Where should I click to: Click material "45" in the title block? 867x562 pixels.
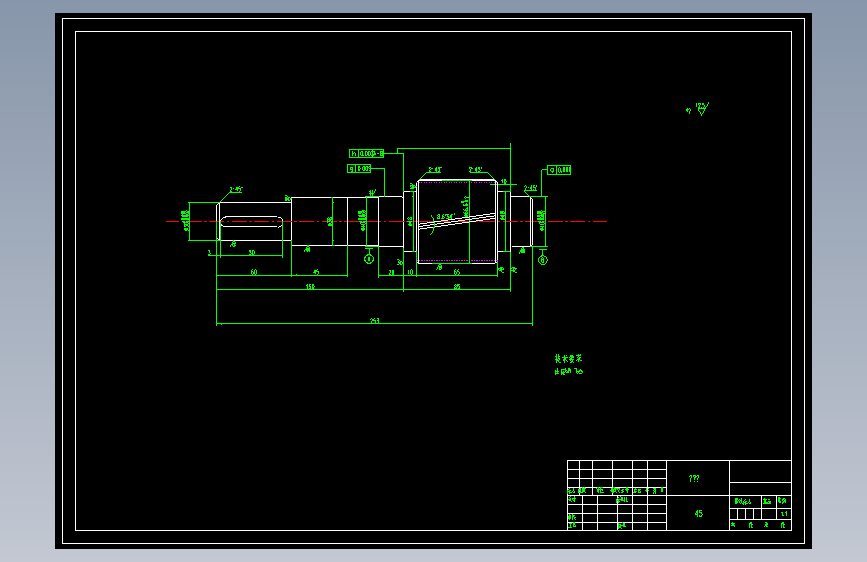pos(698,513)
